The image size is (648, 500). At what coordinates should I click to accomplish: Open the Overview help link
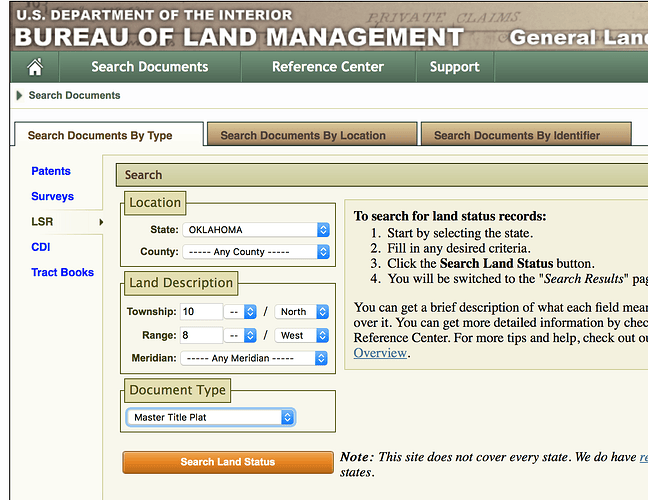(380, 353)
